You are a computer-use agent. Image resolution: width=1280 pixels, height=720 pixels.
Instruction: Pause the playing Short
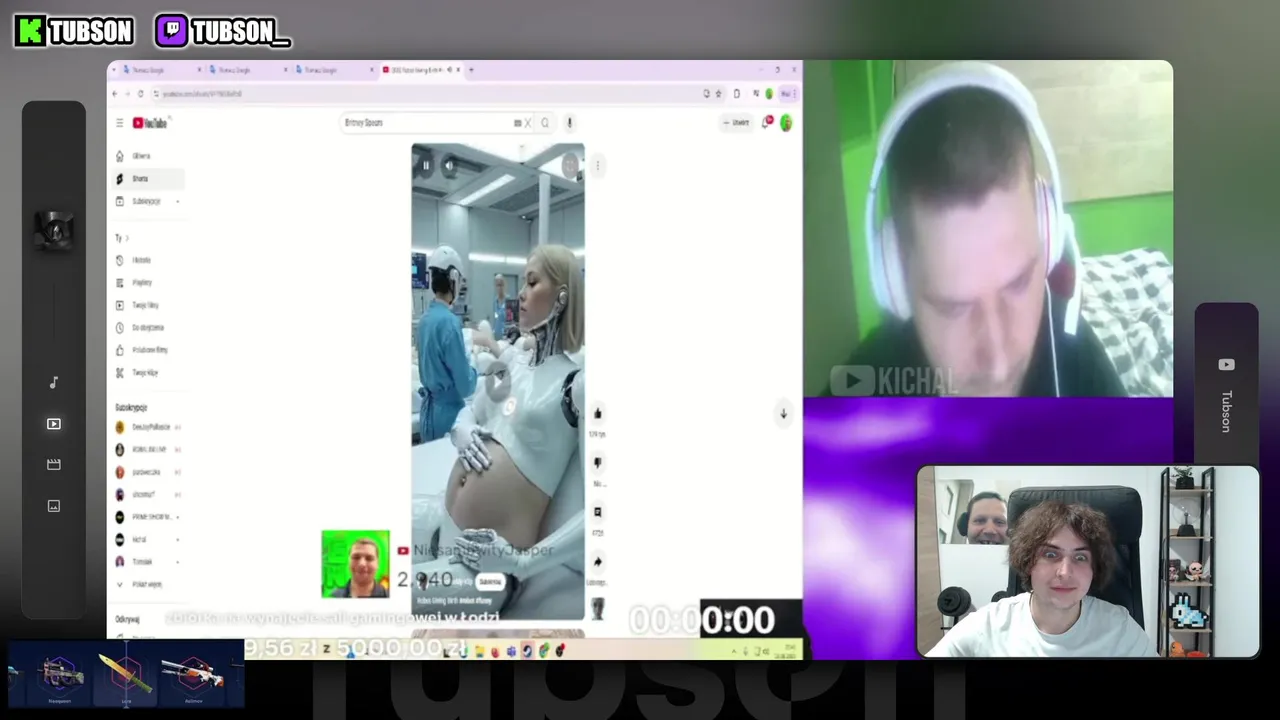(426, 165)
